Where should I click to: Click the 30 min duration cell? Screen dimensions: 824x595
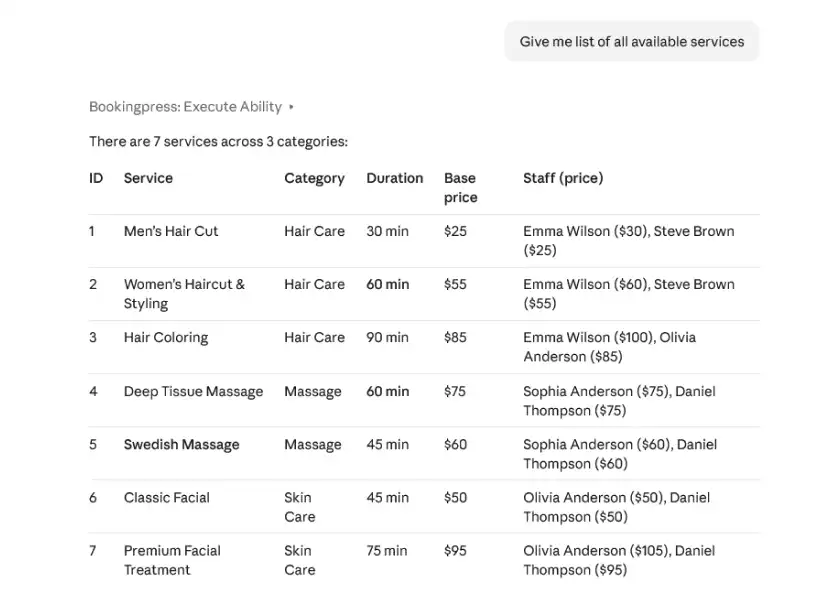387,231
